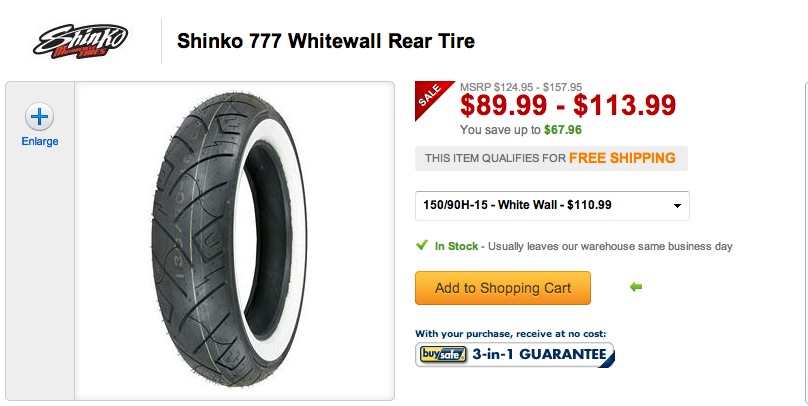Click the MSRP $124.95 - $157.95 text

(521, 87)
